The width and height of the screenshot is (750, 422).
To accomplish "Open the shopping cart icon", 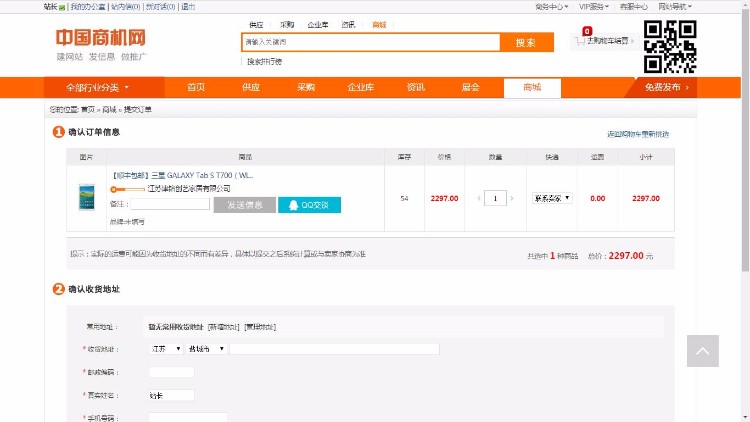I will click(581, 41).
